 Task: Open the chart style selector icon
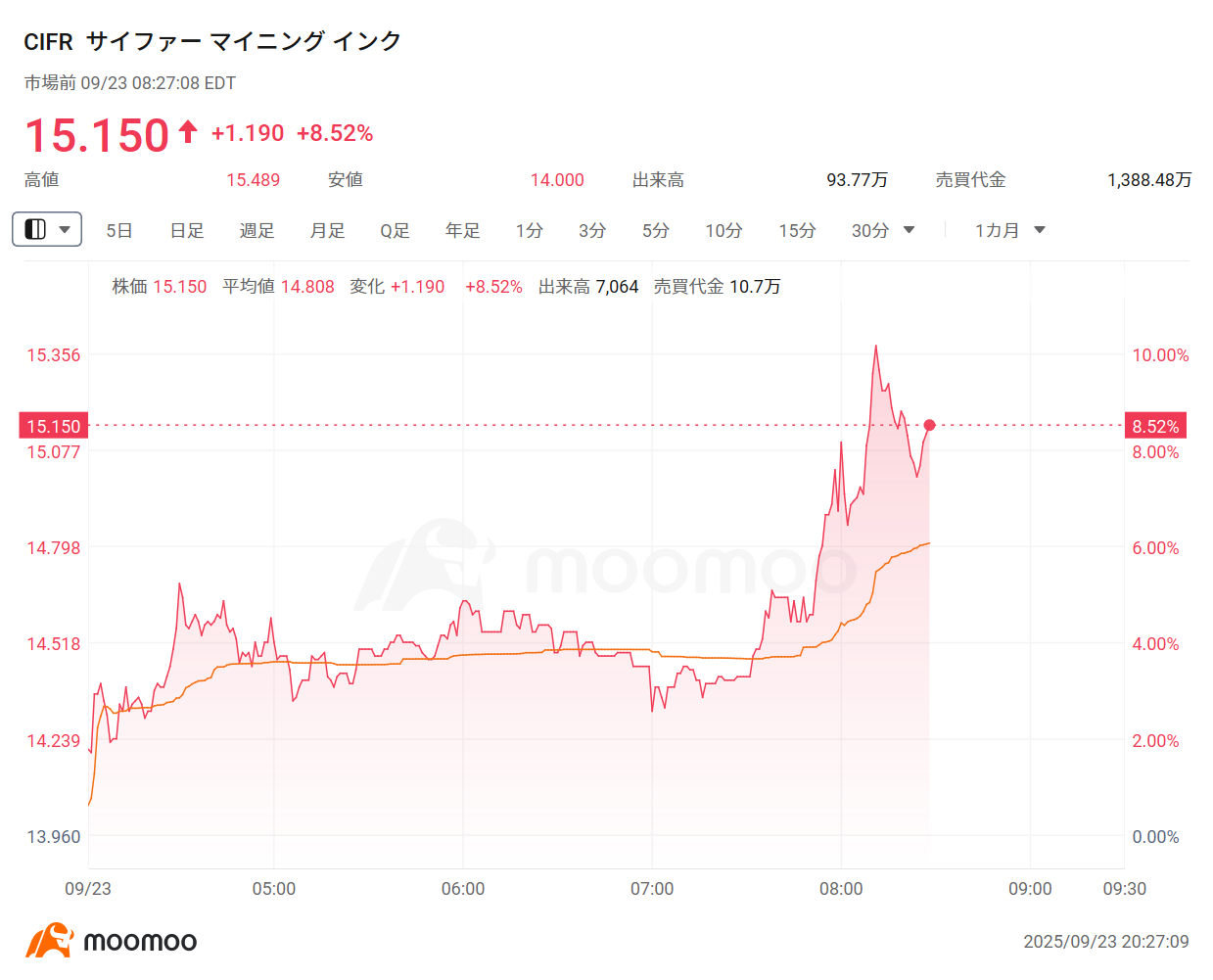[37, 229]
